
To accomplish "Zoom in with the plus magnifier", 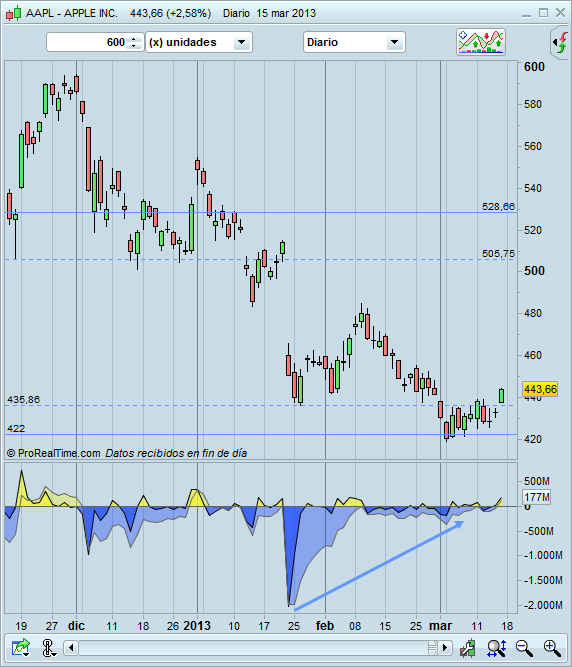I will [552, 648].
